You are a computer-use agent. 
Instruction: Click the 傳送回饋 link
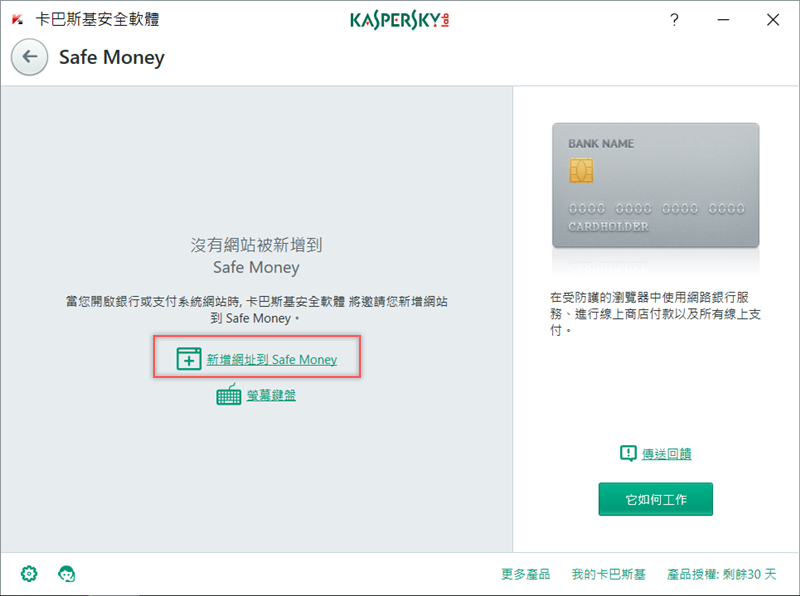pyautogui.click(x=666, y=454)
